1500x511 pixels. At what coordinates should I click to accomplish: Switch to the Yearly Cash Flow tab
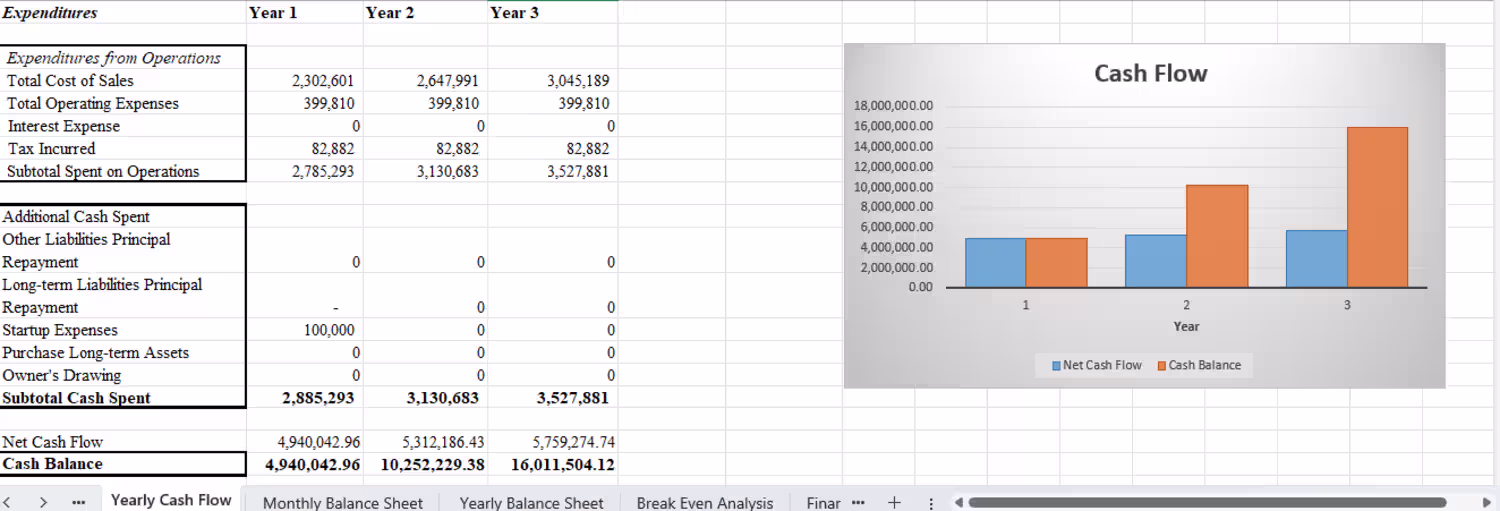click(171, 500)
